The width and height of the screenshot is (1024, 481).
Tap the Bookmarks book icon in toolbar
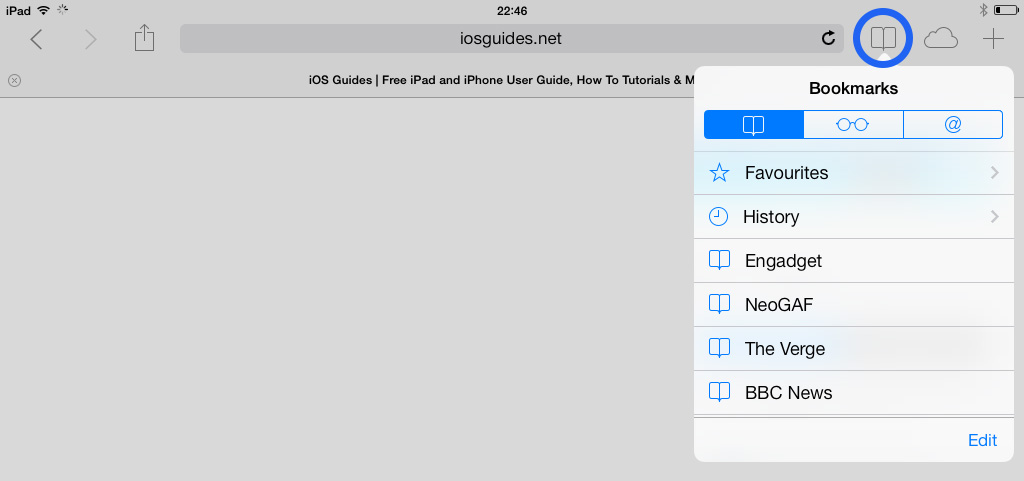(883, 39)
